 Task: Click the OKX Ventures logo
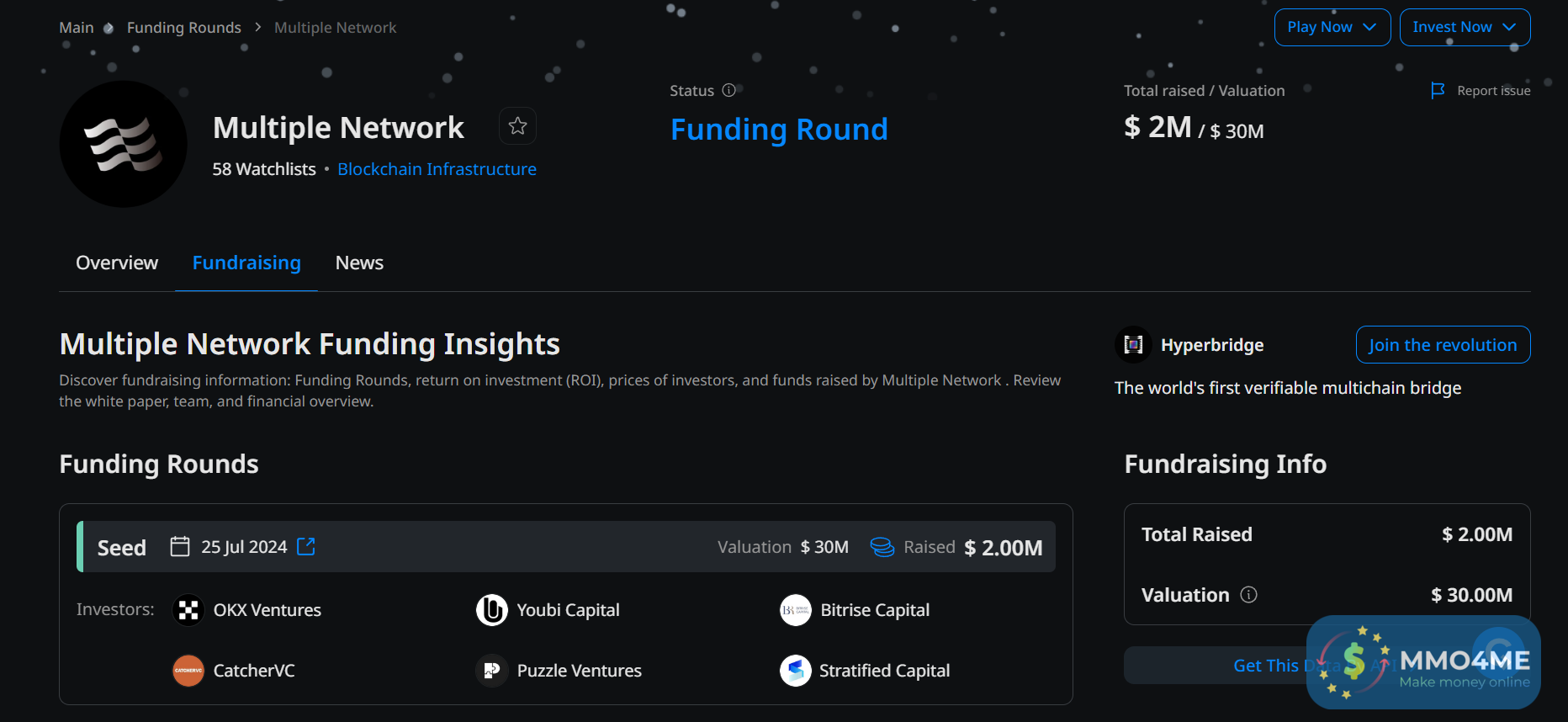tap(188, 610)
